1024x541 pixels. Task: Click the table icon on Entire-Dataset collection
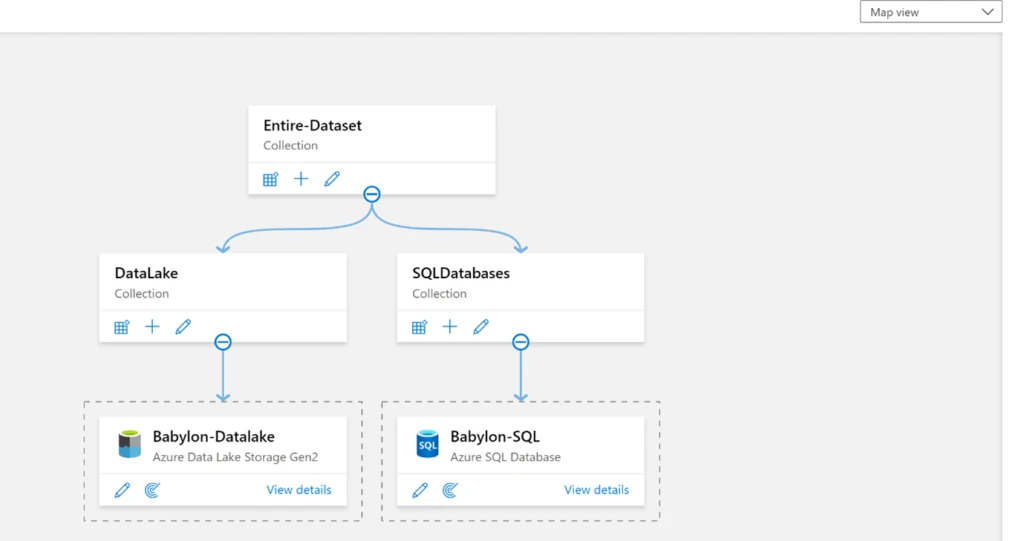click(x=270, y=179)
